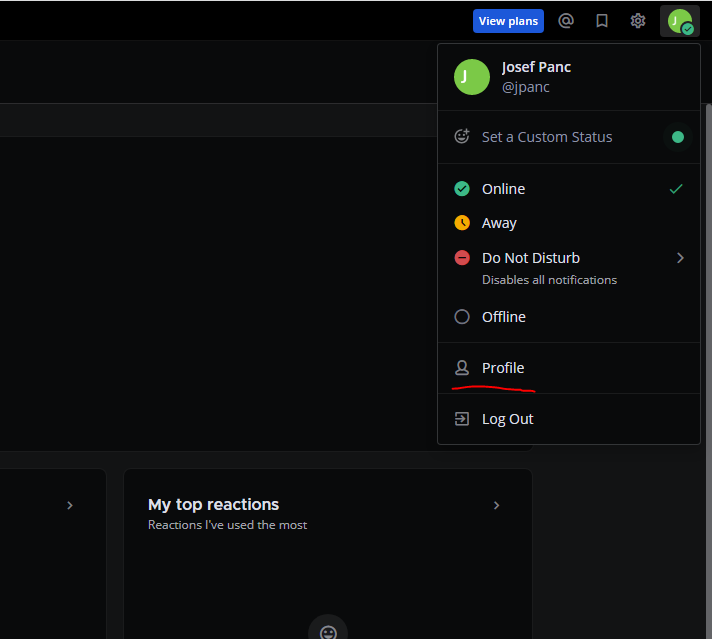
Task: Click the Log Out arrow icon
Action: [462, 419]
